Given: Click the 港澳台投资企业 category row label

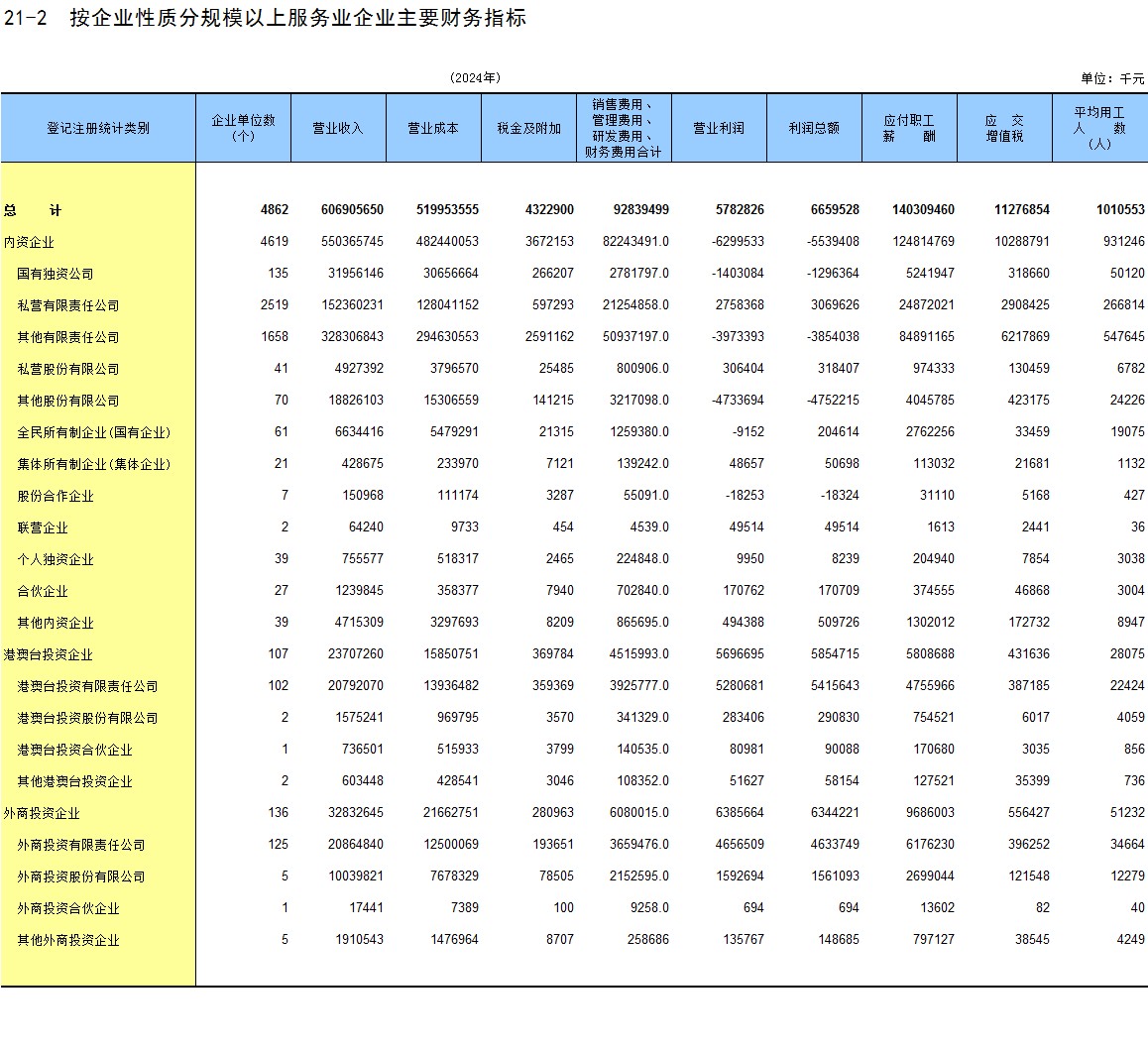Looking at the screenshot, I should [x=48, y=654].
